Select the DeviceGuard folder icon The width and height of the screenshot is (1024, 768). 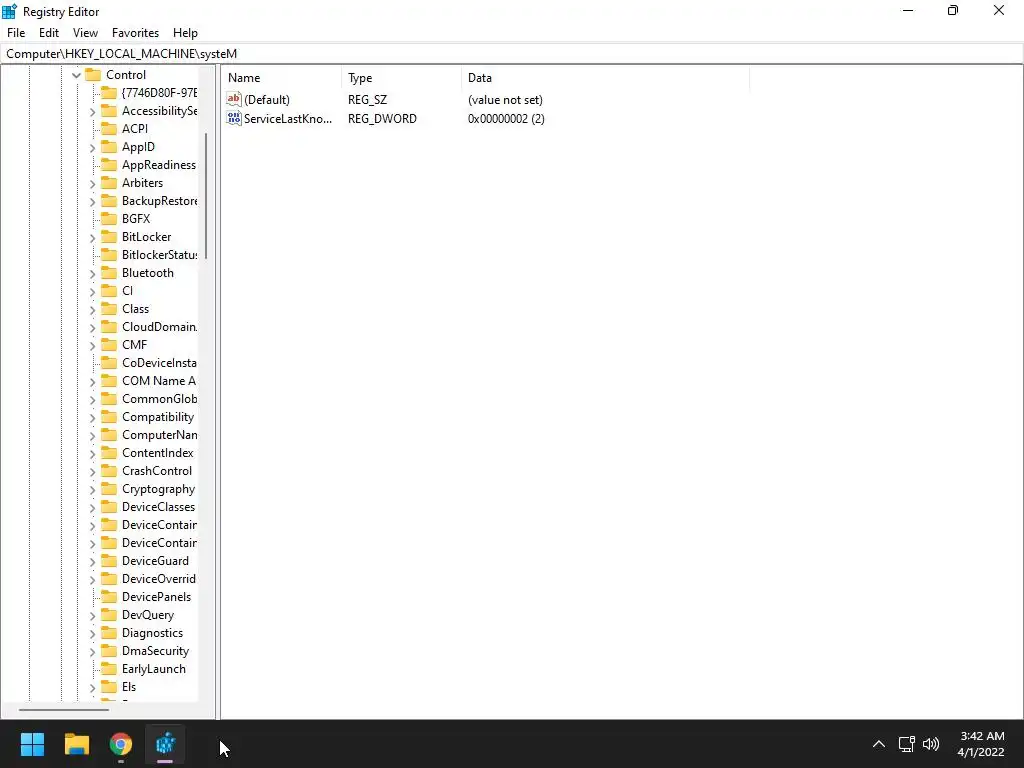pyautogui.click(x=109, y=561)
